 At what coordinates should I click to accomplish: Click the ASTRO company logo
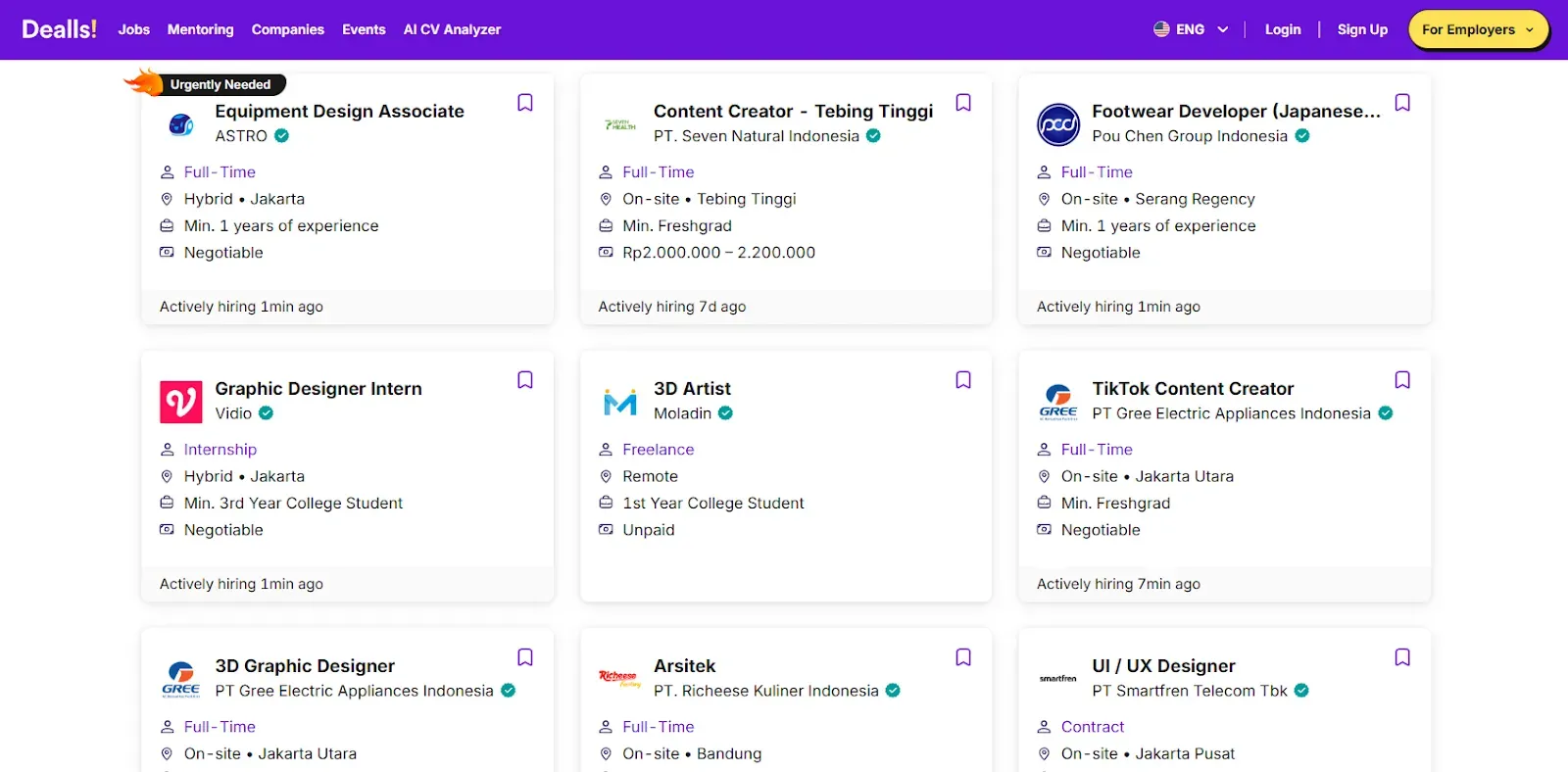[181, 124]
